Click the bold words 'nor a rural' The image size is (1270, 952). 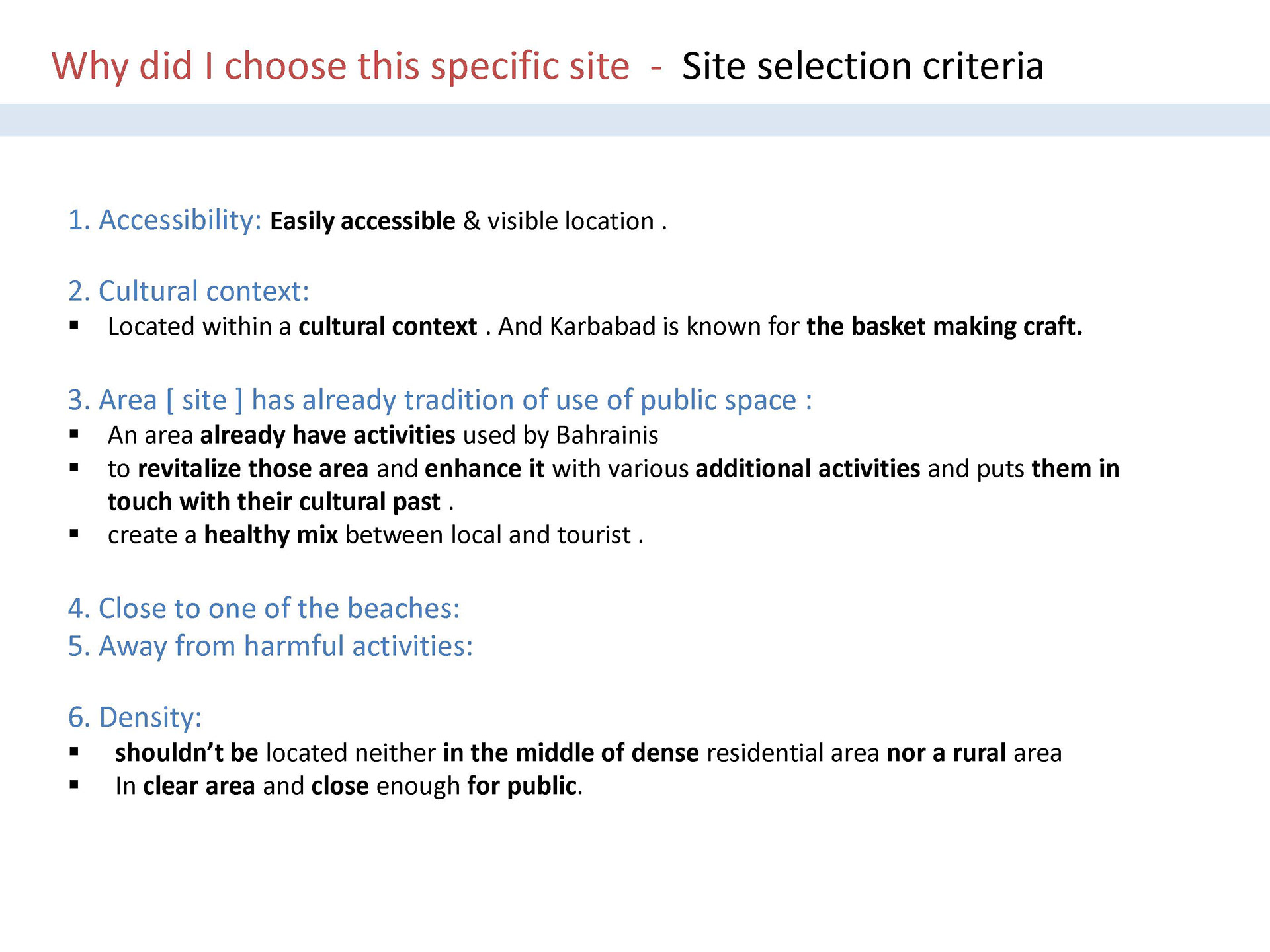[947, 753]
